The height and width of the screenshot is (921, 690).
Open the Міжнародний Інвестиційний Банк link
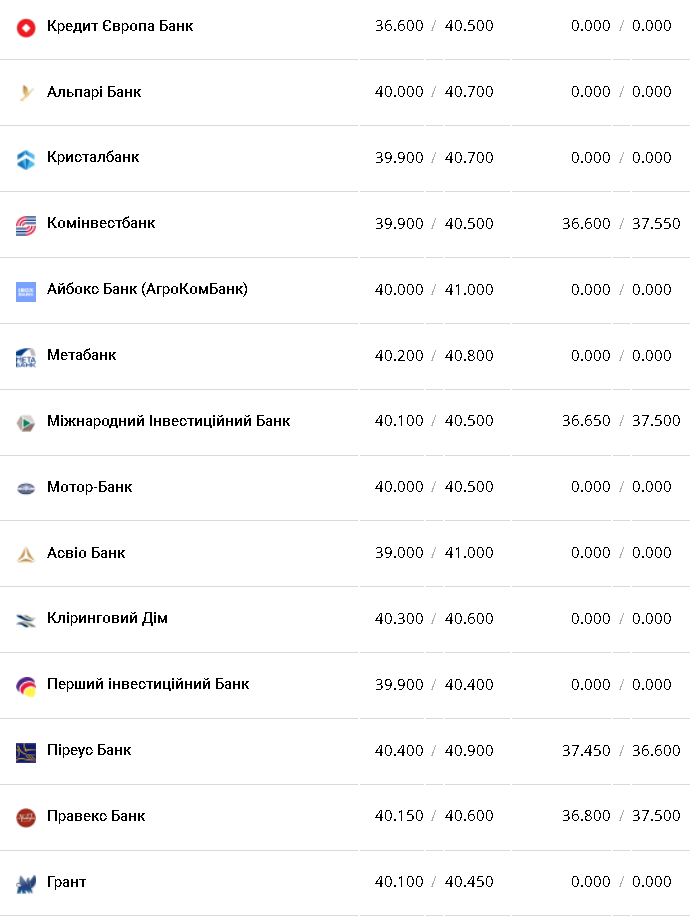169,421
